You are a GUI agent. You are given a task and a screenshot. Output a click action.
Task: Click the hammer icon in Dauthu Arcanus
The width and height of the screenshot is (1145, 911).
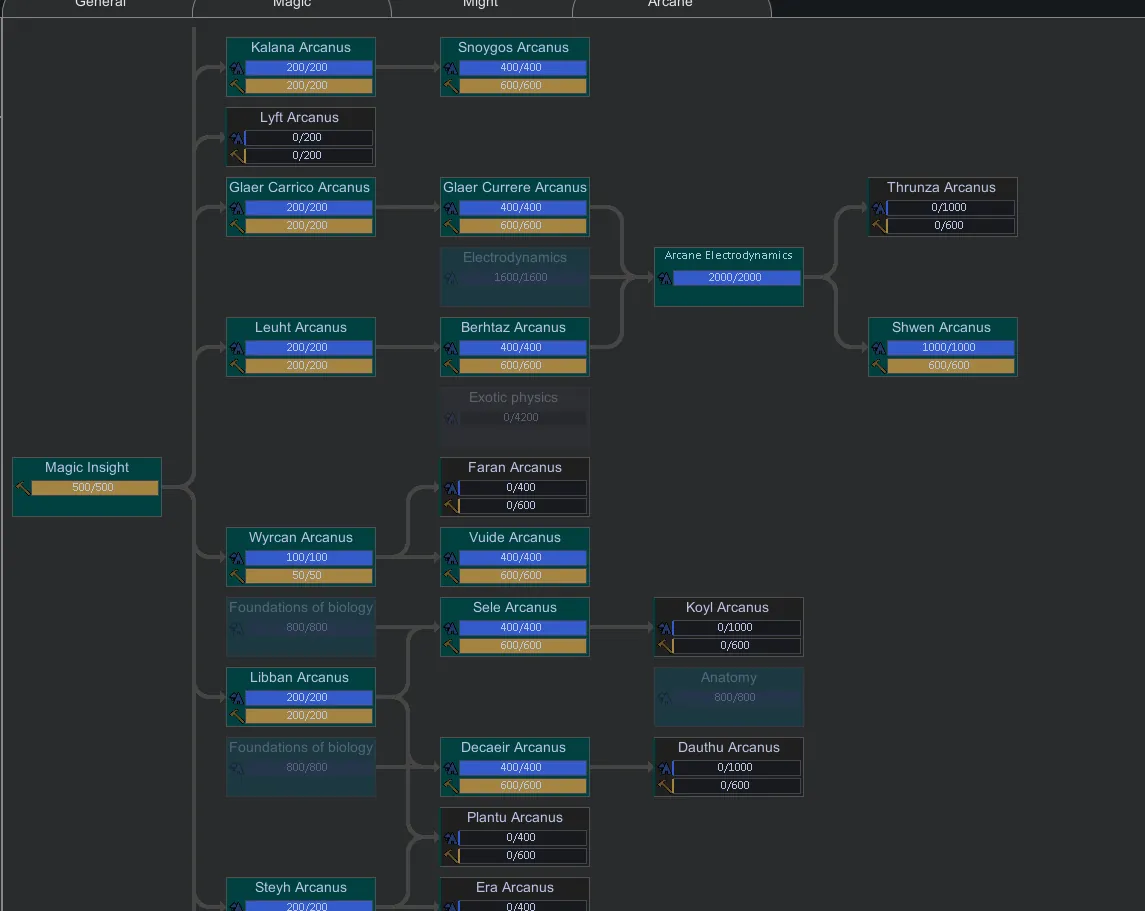pos(664,786)
